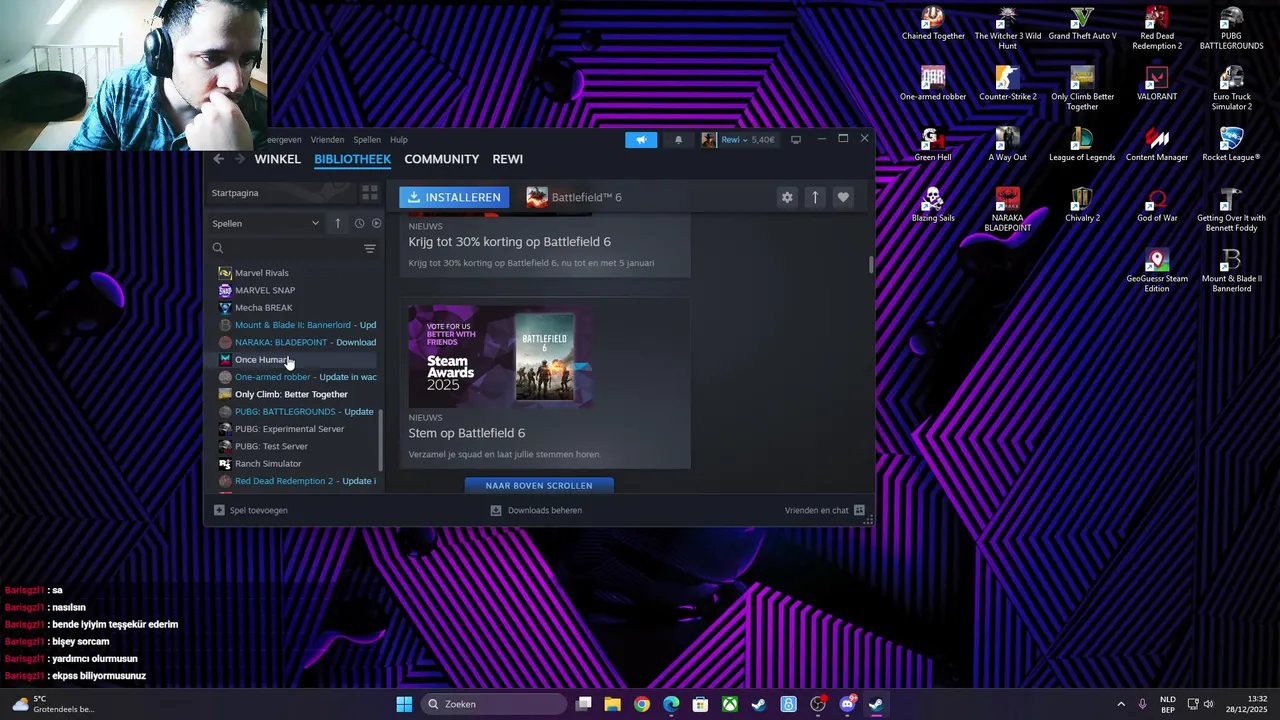Open Steam notifications bell
The width and height of the screenshot is (1280, 720).
678,140
